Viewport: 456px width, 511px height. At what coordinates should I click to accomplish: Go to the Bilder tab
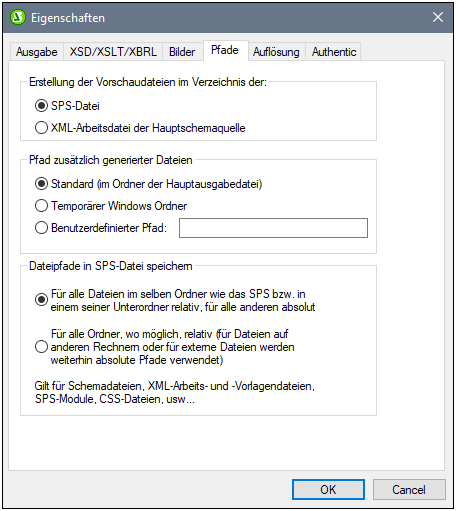pyautogui.click(x=182, y=52)
